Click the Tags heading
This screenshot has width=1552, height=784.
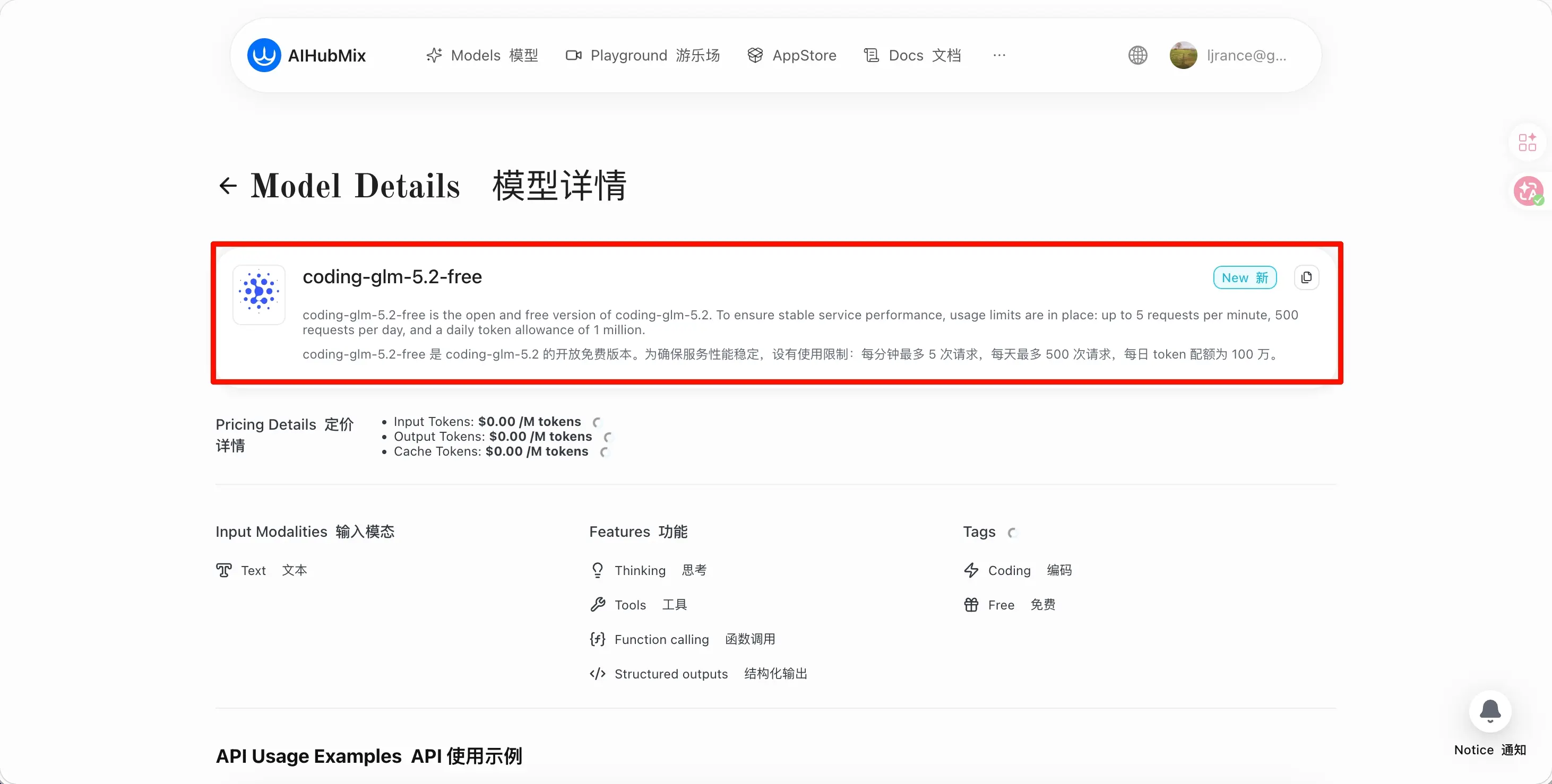979,532
